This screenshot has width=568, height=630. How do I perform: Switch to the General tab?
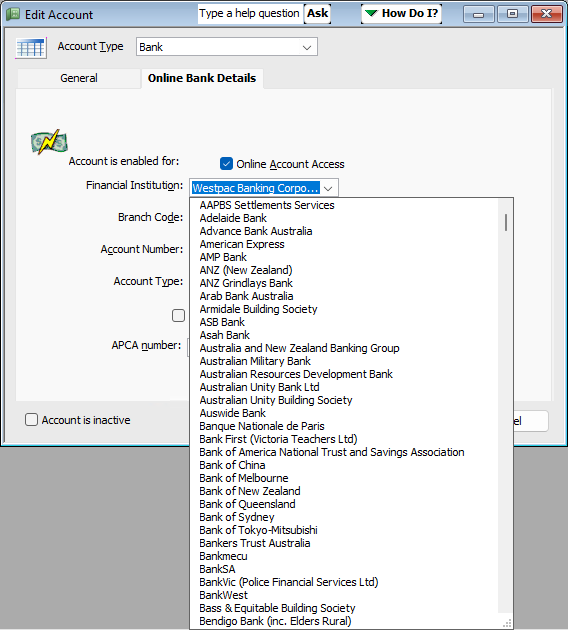click(x=79, y=78)
